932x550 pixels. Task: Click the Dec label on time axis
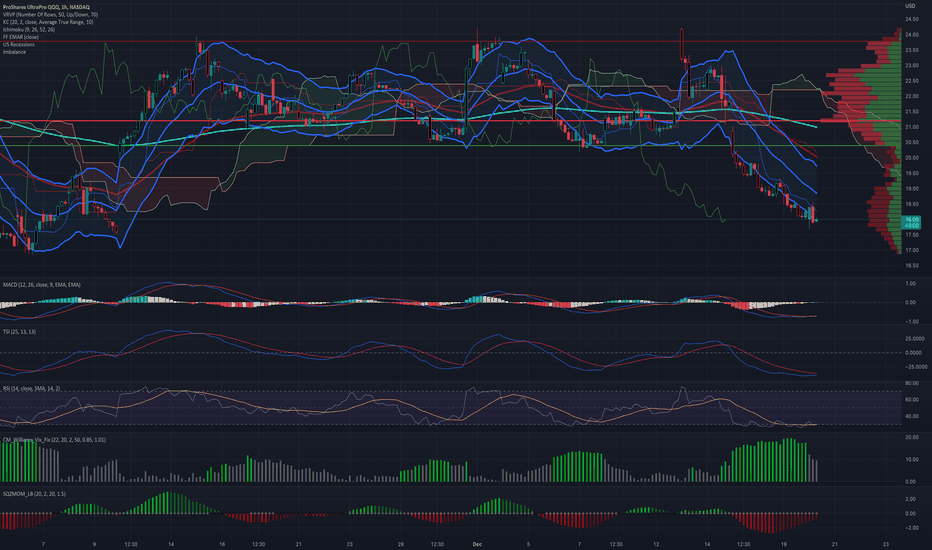(x=477, y=544)
